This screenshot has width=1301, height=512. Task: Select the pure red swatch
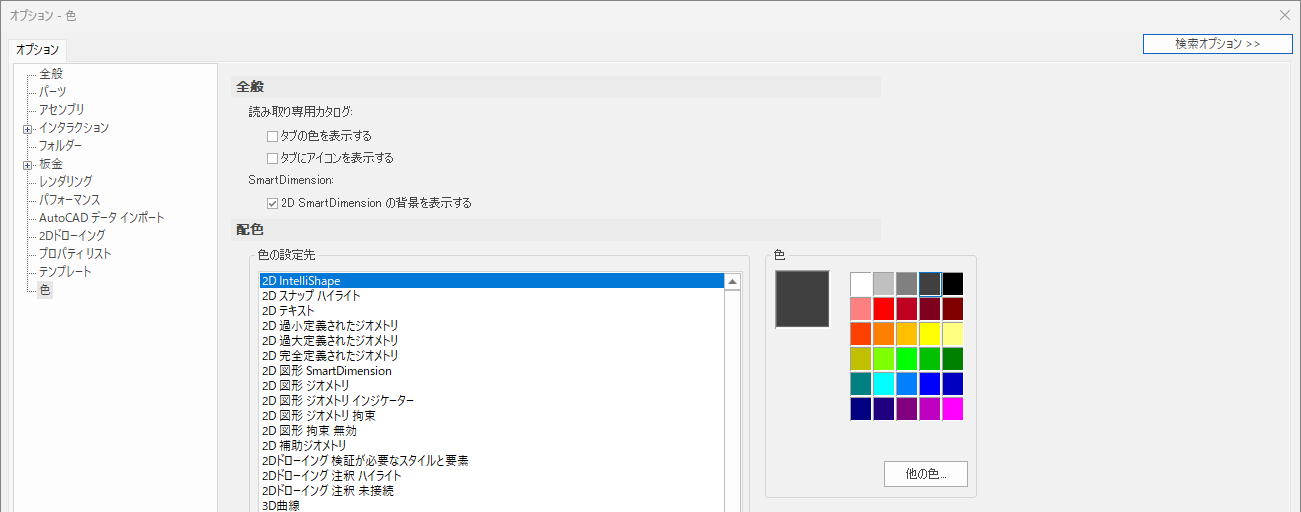click(884, 309)
